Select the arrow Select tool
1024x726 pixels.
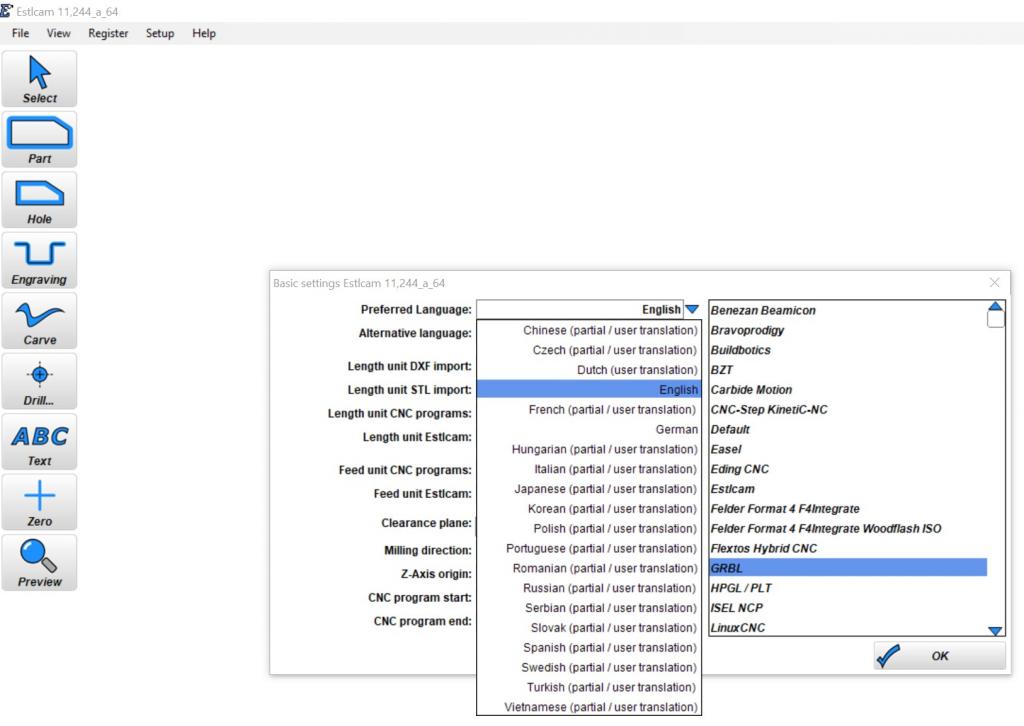point(40,78)
